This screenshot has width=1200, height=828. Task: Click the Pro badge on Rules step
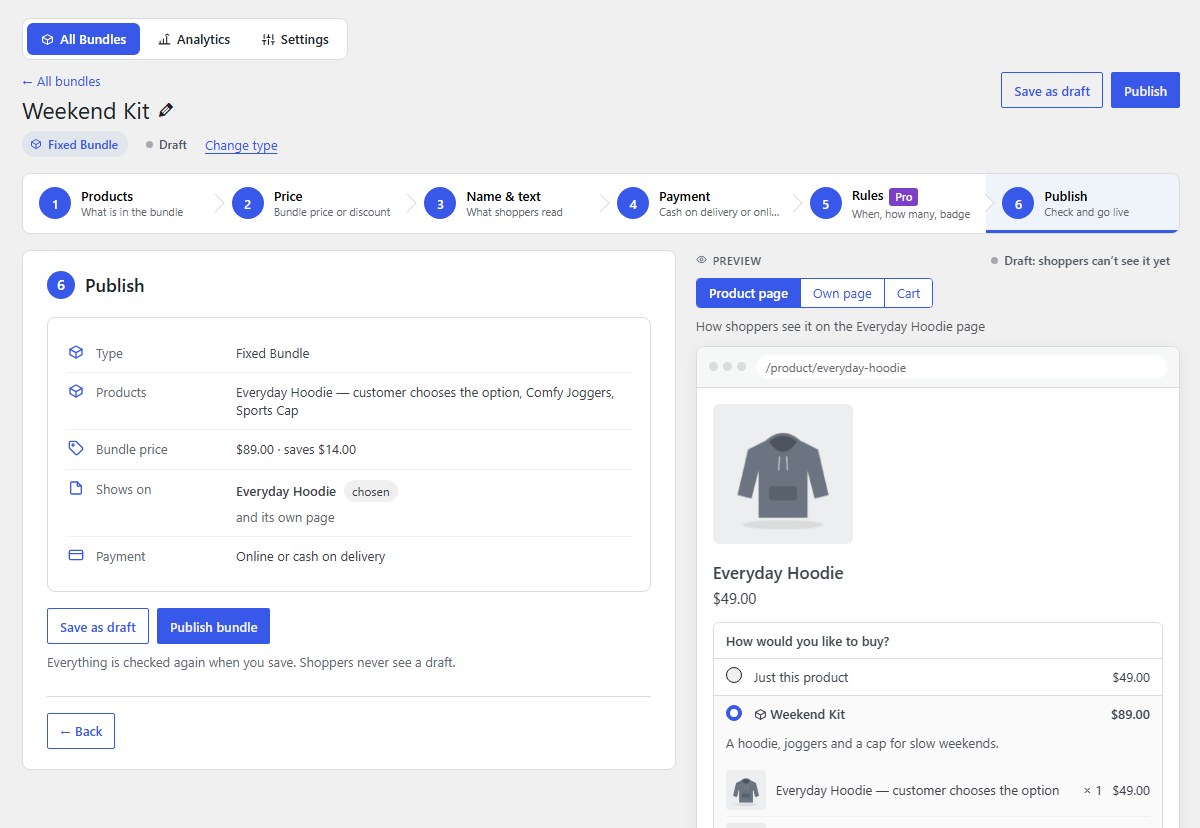tap(903, 197)
